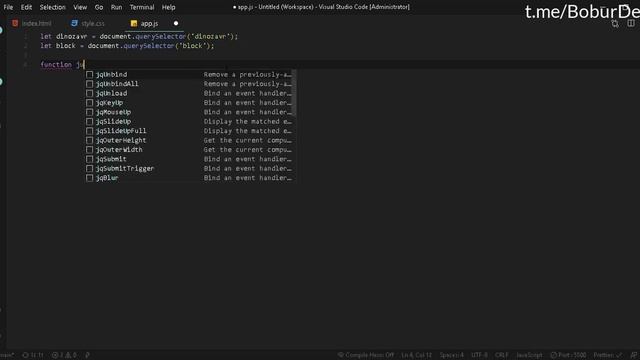Change file encoding UTF-8

click(x=479, y=356)
